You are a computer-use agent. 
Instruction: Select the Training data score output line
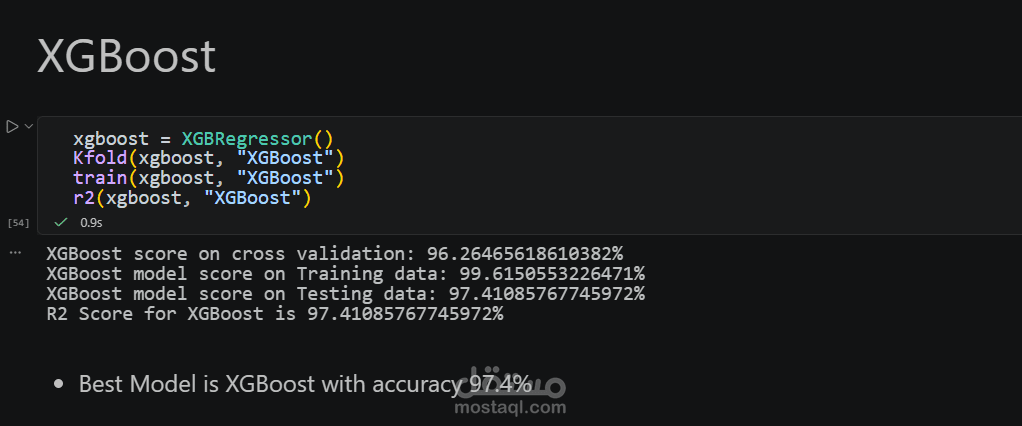point(345,274)
